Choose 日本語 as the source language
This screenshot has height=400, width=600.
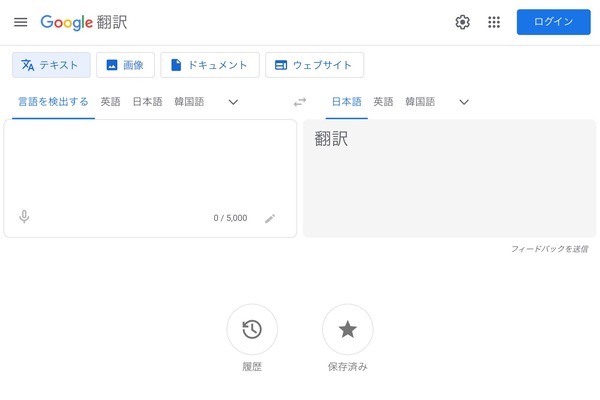click(x=147, y=102)
